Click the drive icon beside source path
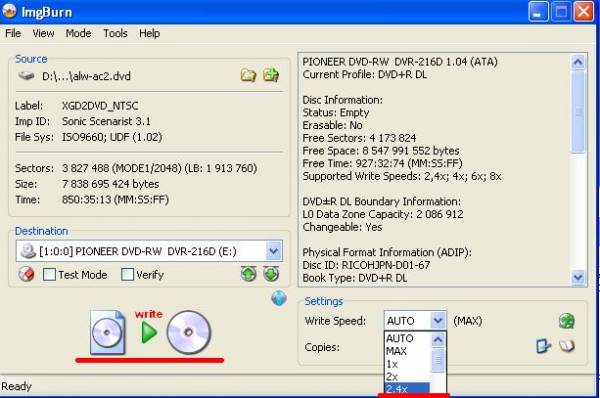The image size is (600, 398). [26, 76]
